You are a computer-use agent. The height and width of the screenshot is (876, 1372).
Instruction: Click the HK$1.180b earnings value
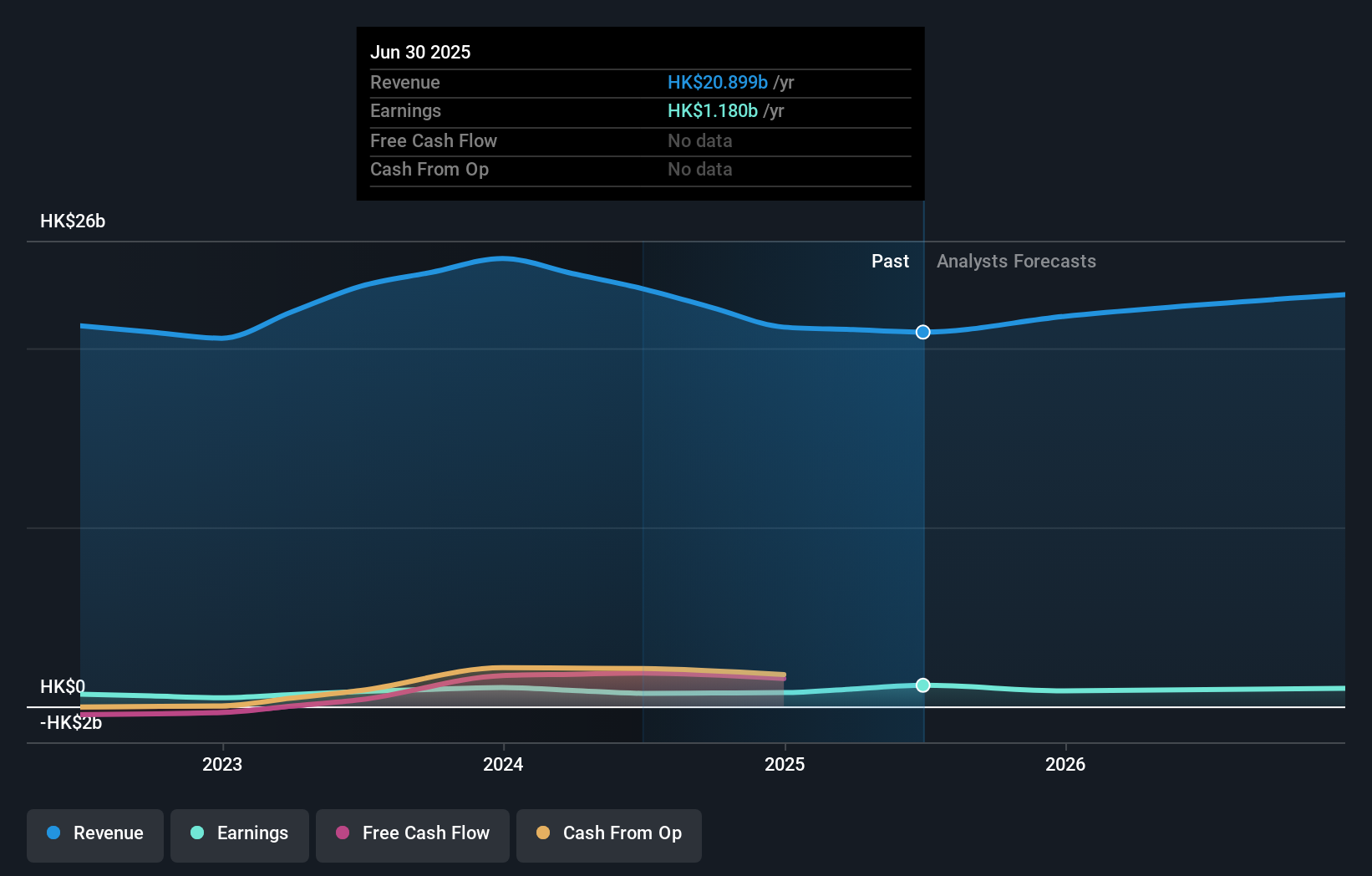712,110
